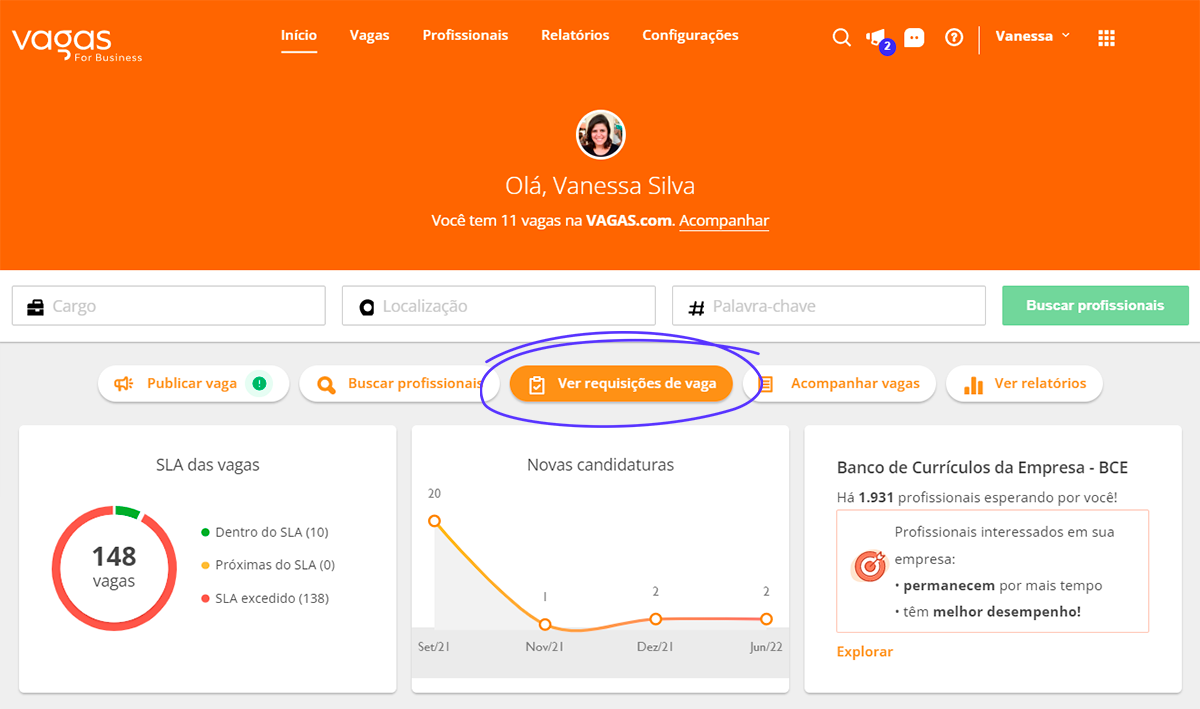1200x709 pixels.
Task: Click the Novas candidaturas card title
Action: (x=600, y=465)
